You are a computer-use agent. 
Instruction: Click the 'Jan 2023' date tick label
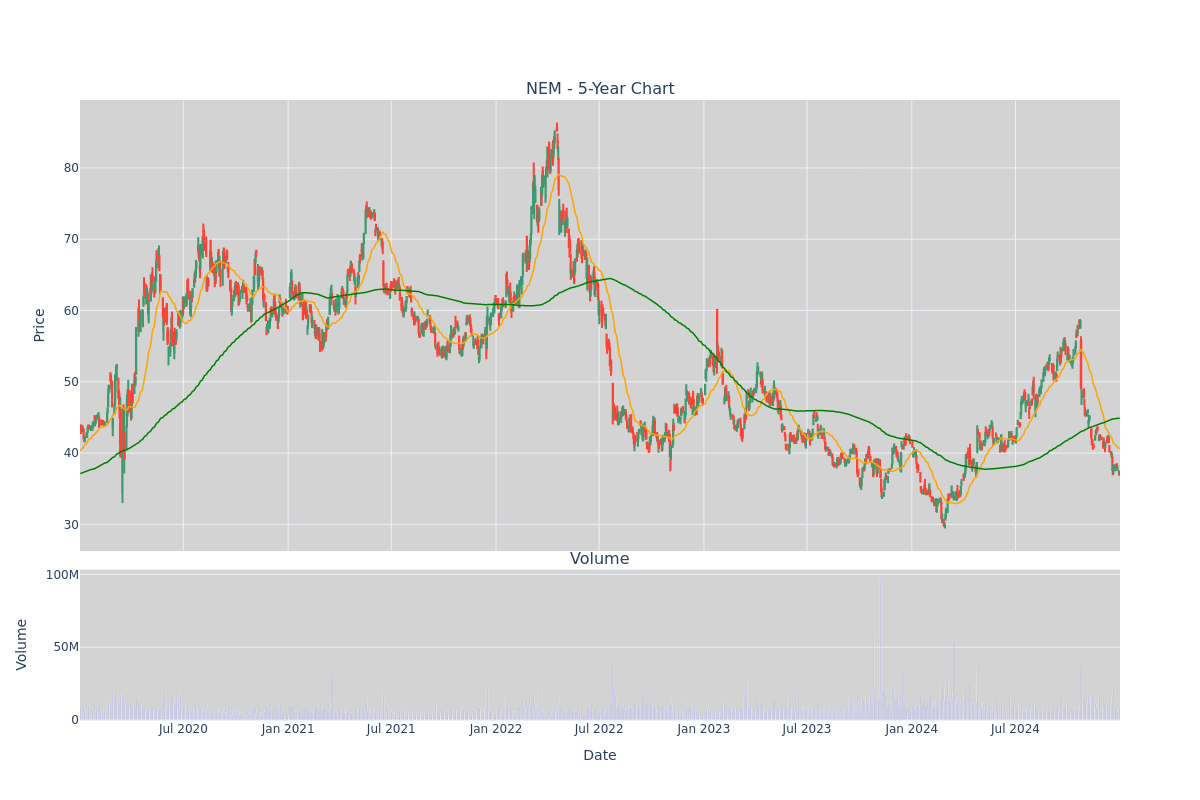tap(704, 729)
